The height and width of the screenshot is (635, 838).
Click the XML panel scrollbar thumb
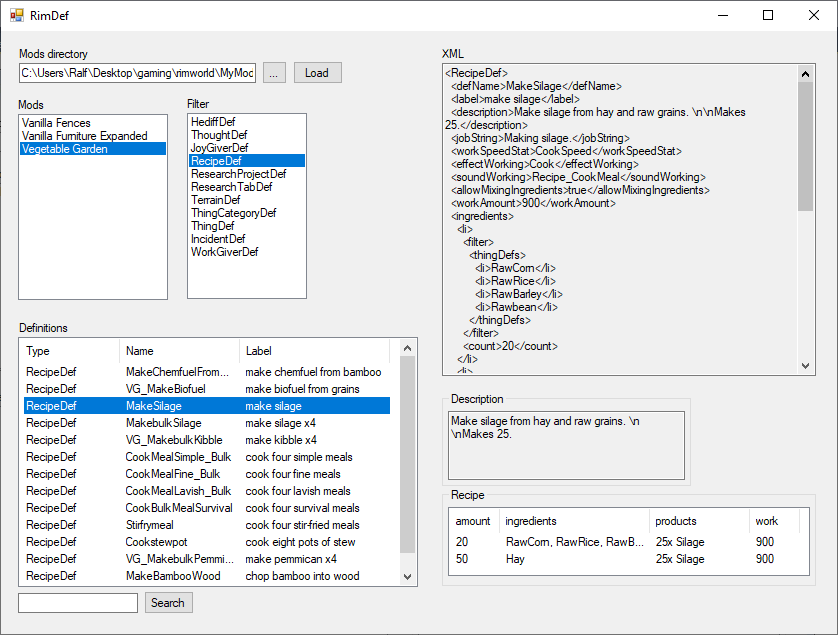pos(805,146)
